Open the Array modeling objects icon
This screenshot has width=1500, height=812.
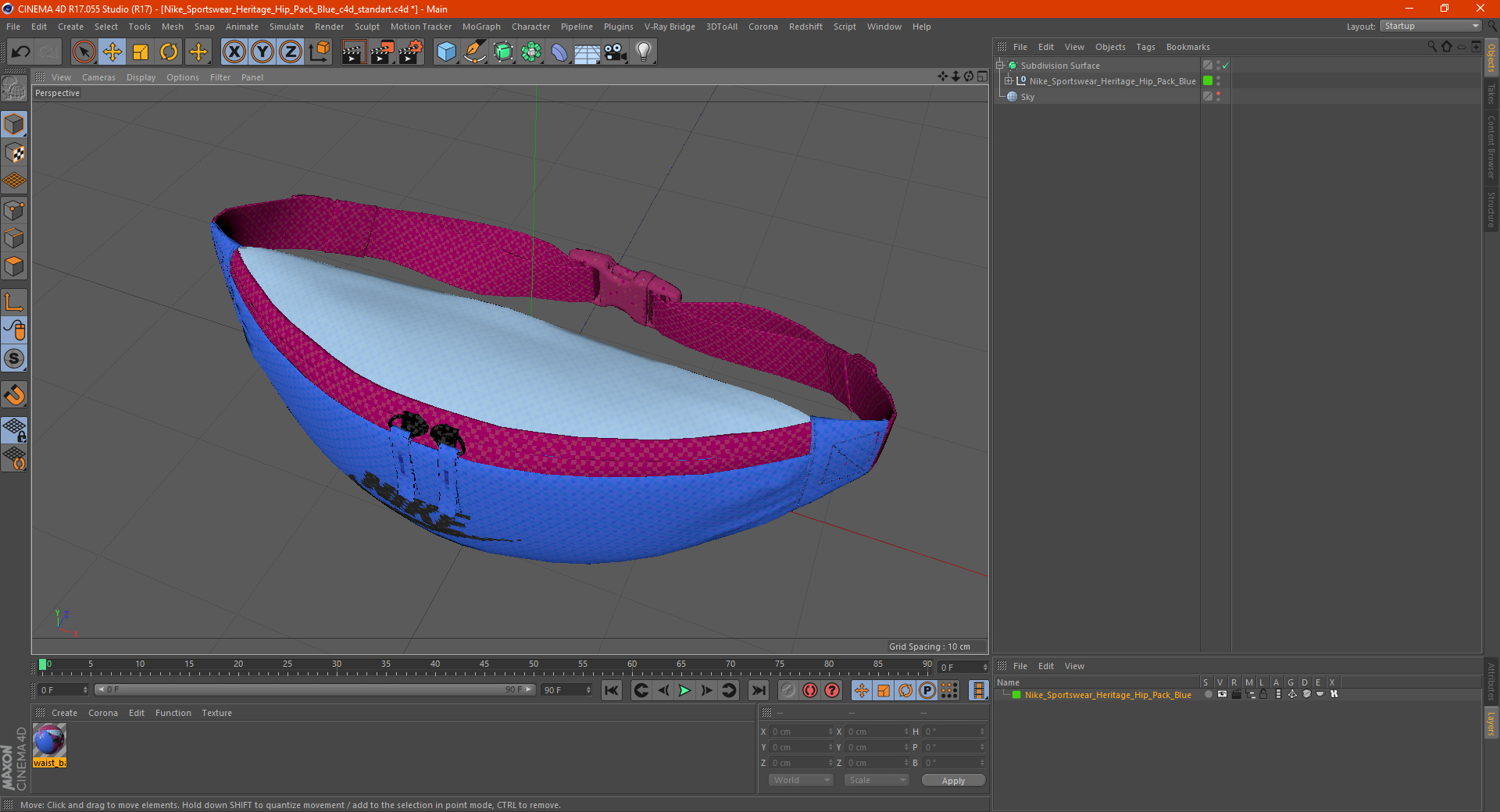click(x=531, y=52)
